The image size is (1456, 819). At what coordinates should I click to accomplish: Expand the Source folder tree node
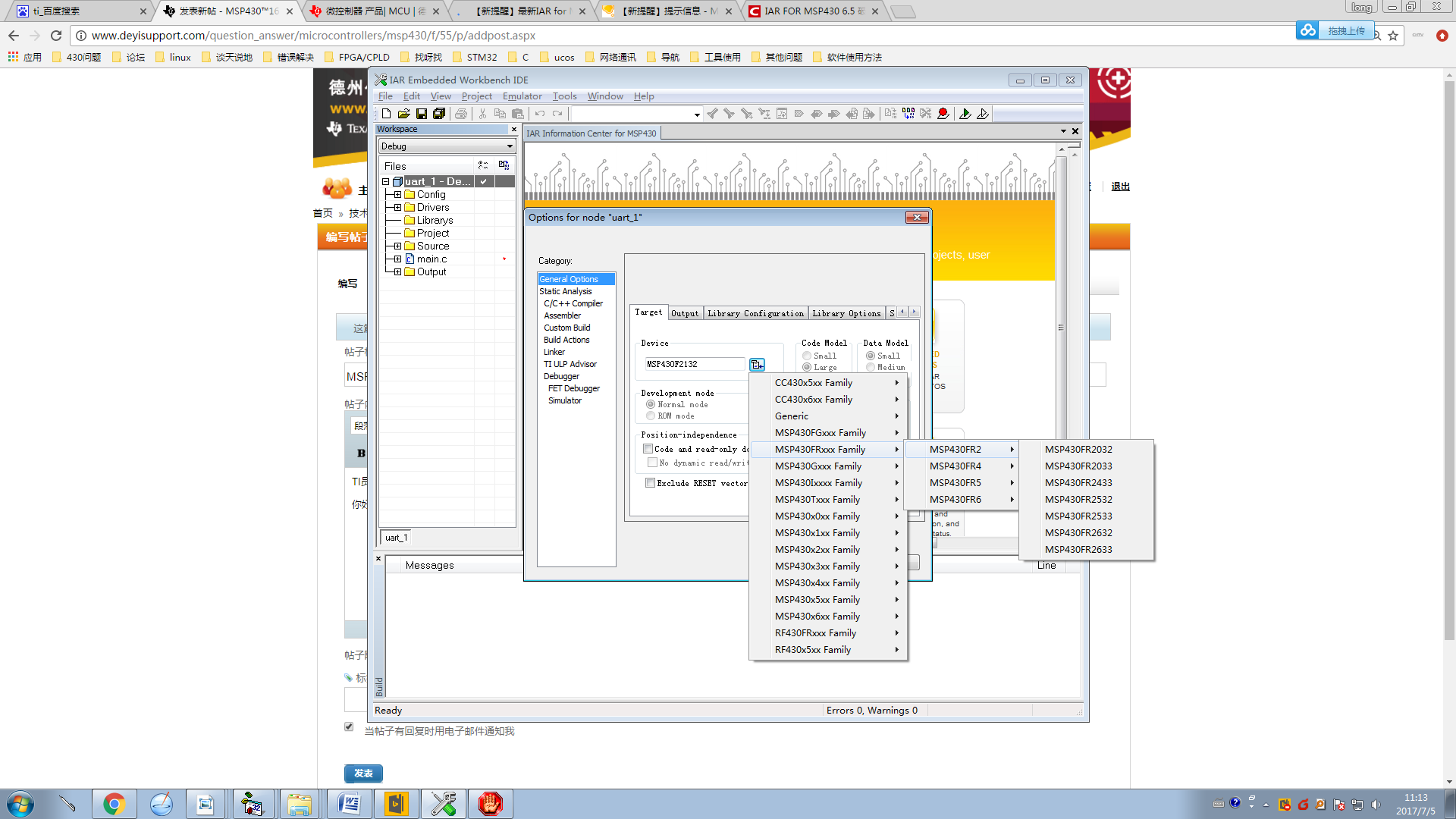397,246
